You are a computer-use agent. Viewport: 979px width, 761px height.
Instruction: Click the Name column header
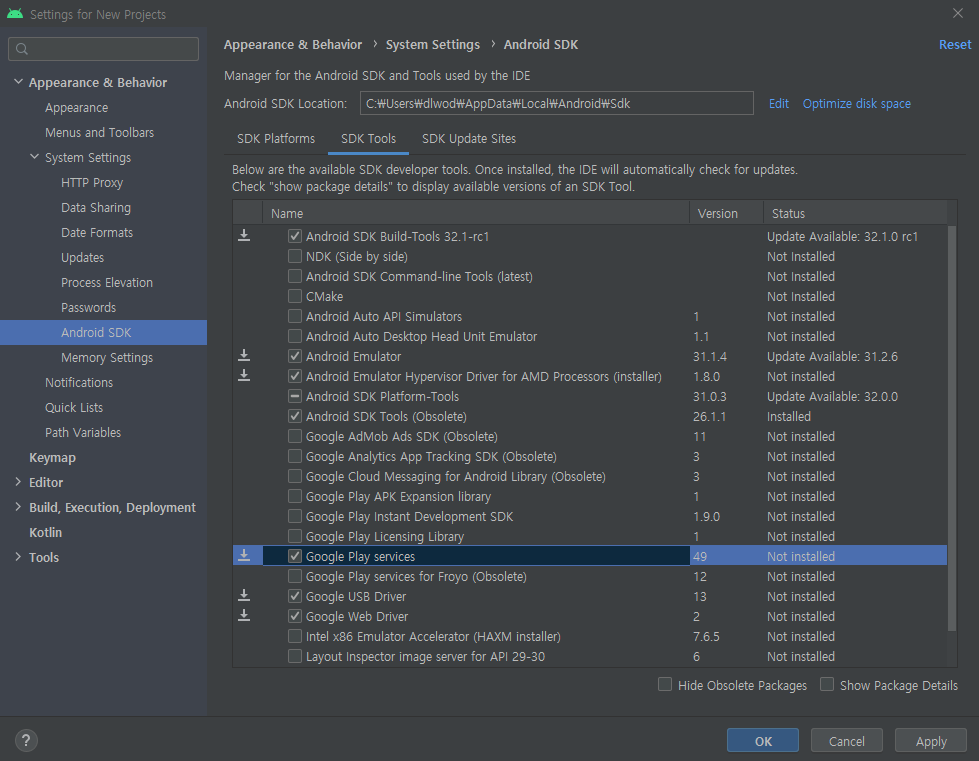coord(476,213)
